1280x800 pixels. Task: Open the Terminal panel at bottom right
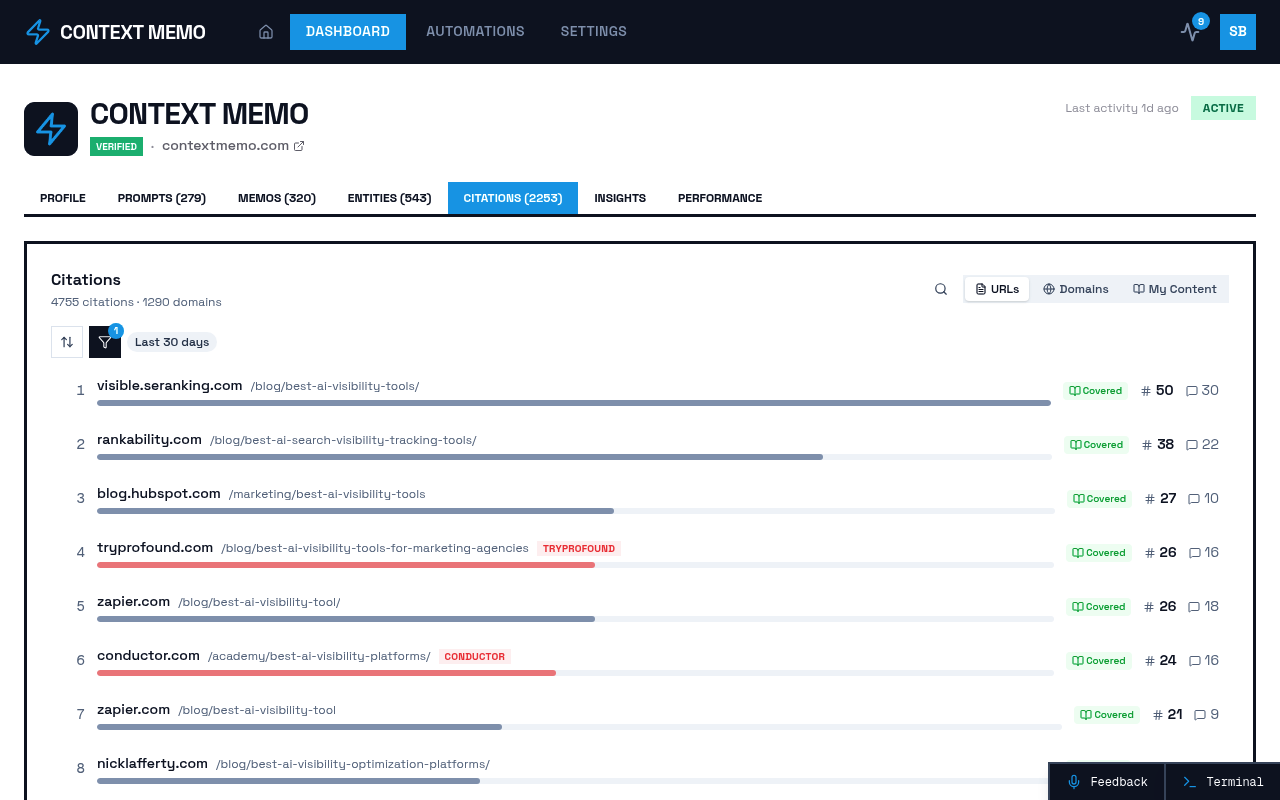1222,781
